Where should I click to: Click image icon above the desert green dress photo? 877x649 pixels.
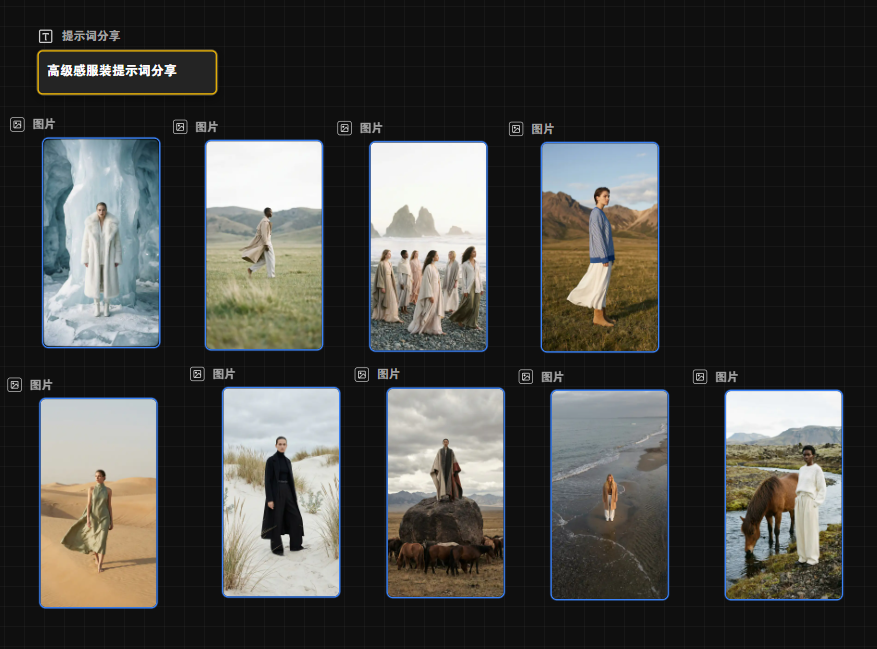coord(15,385)
